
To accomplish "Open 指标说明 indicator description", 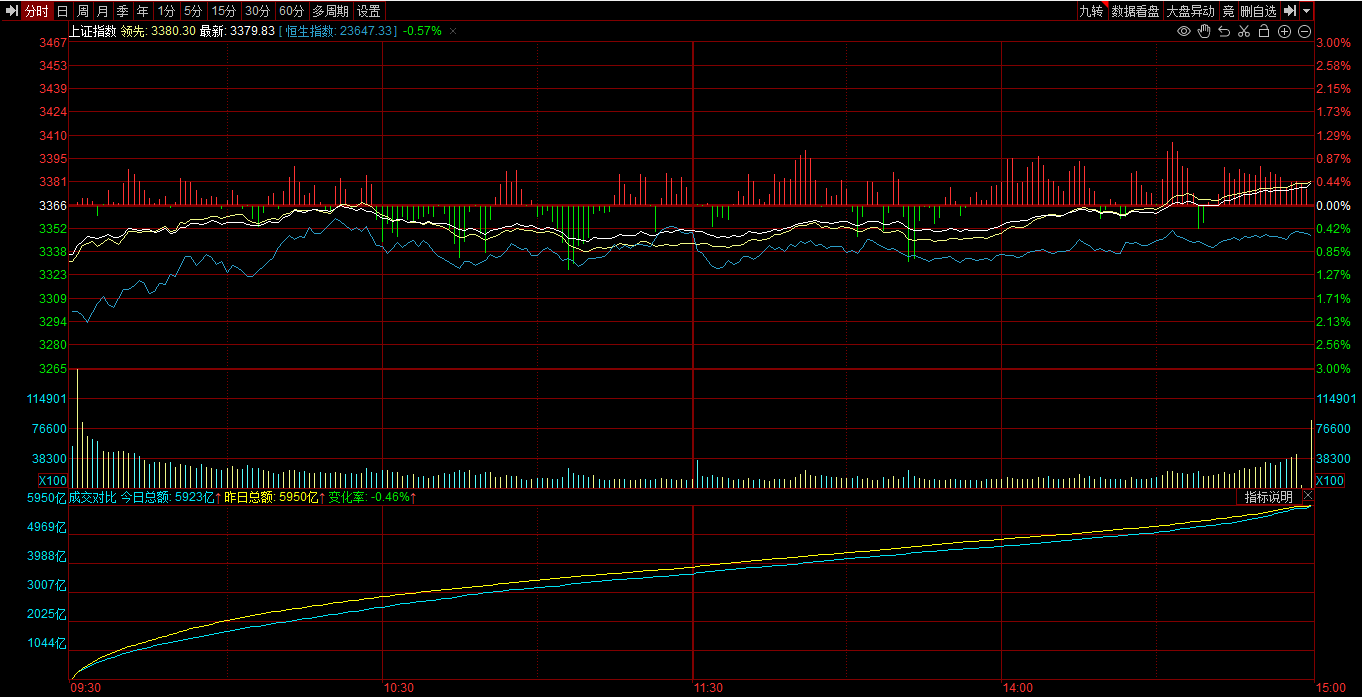I will (x=1269, y=497).
